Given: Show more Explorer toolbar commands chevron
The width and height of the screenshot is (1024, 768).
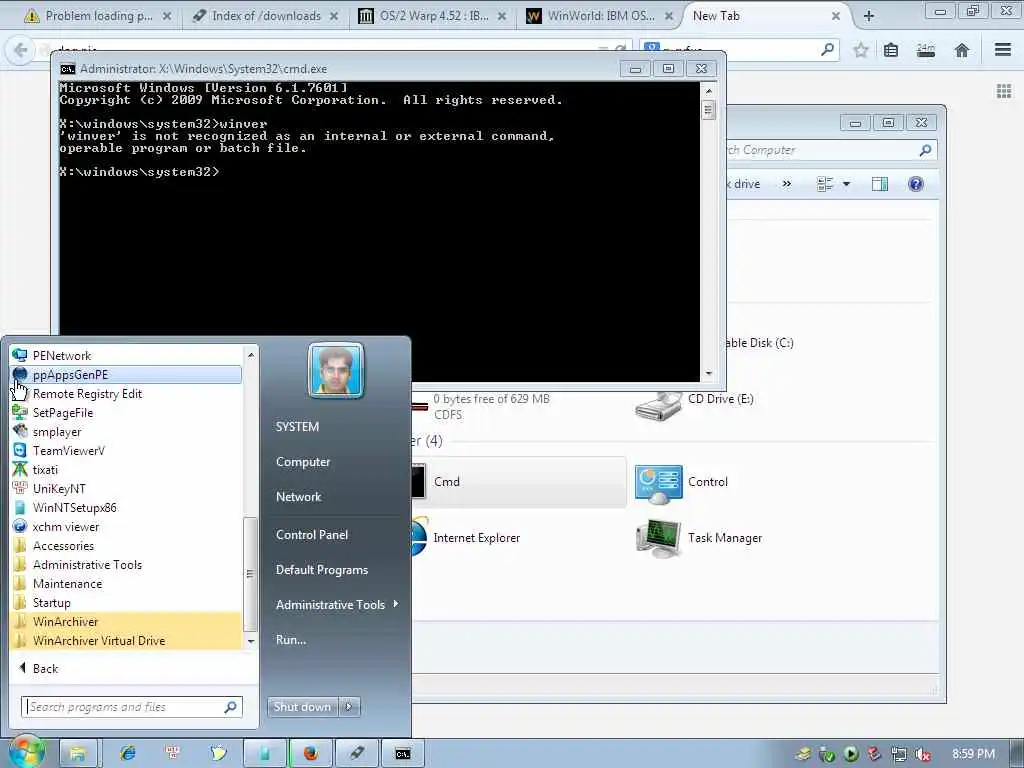Looking at the screenshot, I should coord(786,184).
